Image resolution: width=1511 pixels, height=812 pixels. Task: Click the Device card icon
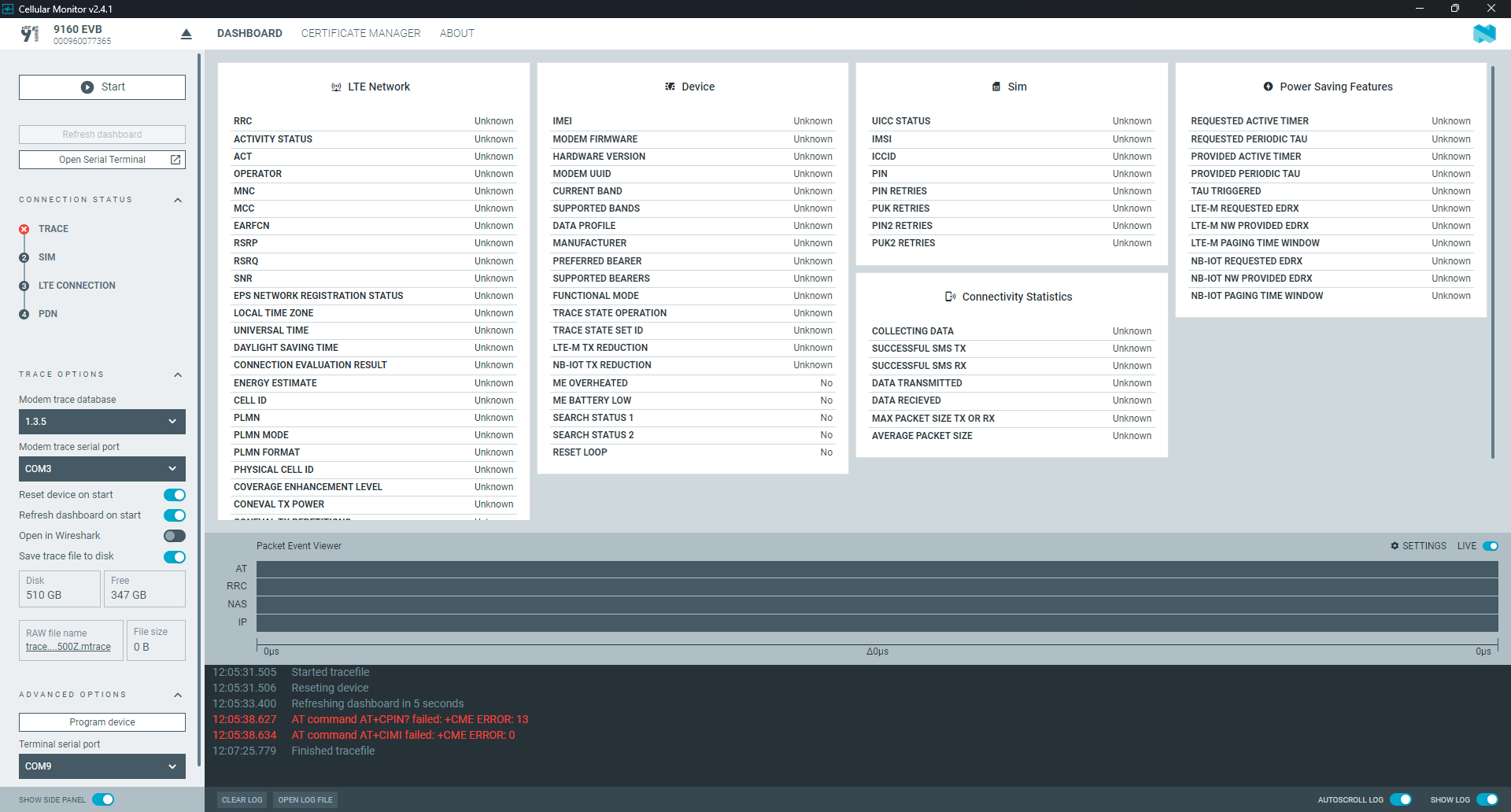point(670,87)
